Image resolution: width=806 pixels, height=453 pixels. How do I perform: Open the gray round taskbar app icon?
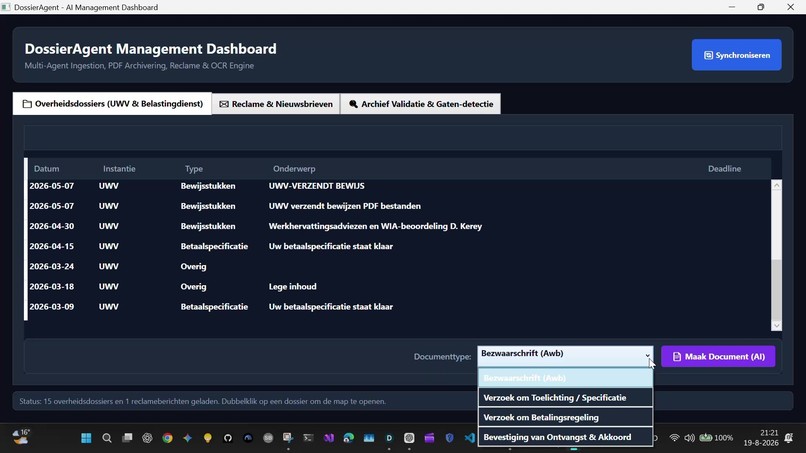coord(268,438)
